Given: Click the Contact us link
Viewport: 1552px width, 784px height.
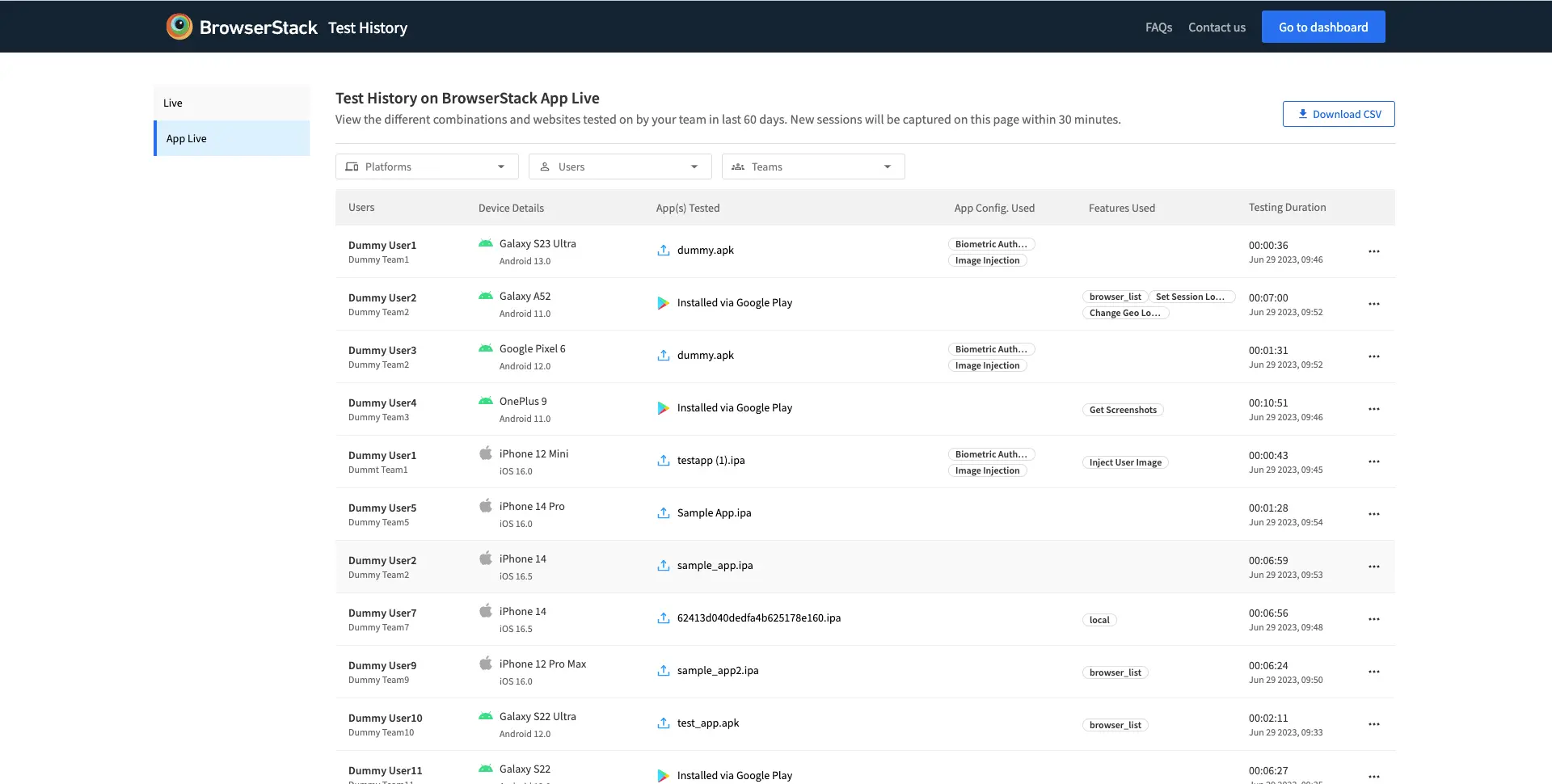Looking at the screenshot, I should [x=1217, y=27].
